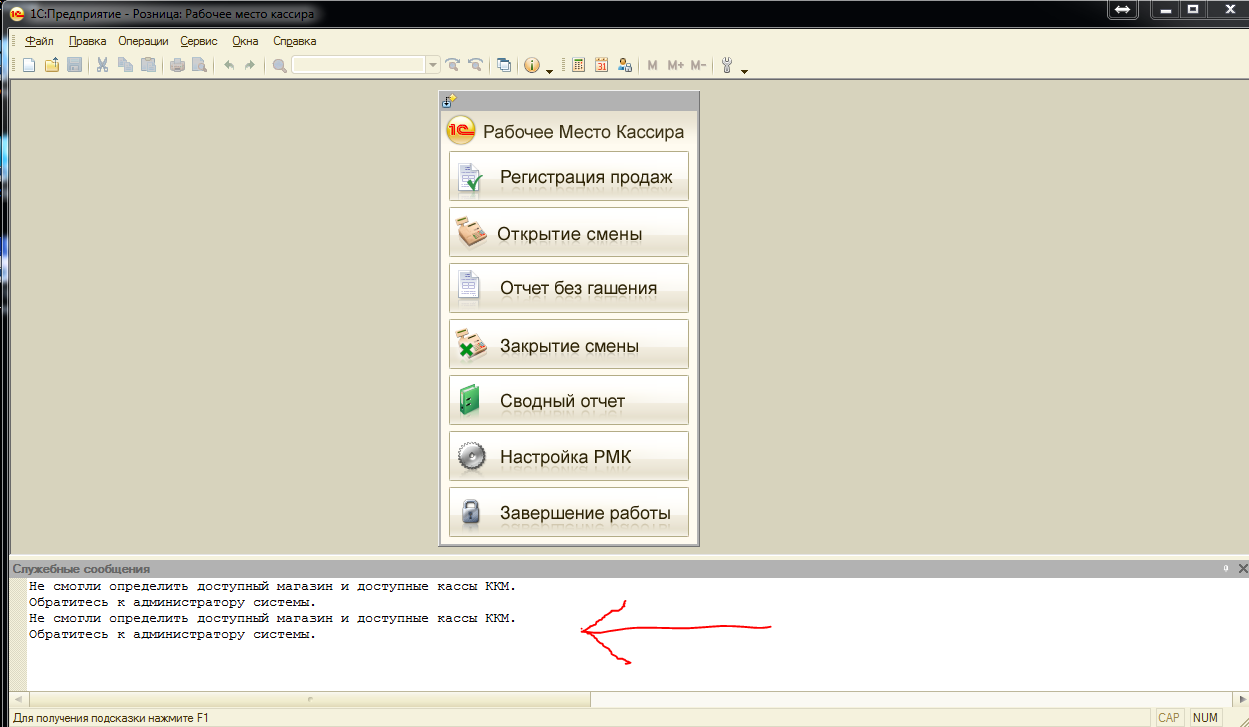Pin the Служебные сообщения panel
The width and height of the screenshot is (1249, 727).
pyautogui.click(x=1226, y=568)
